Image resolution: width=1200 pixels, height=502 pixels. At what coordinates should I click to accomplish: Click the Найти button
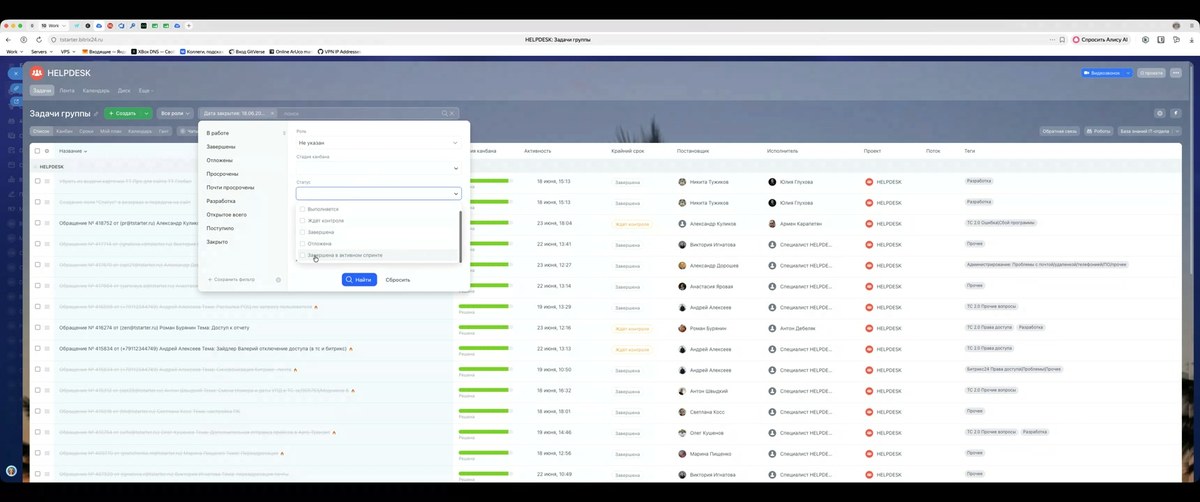[360, 280]
